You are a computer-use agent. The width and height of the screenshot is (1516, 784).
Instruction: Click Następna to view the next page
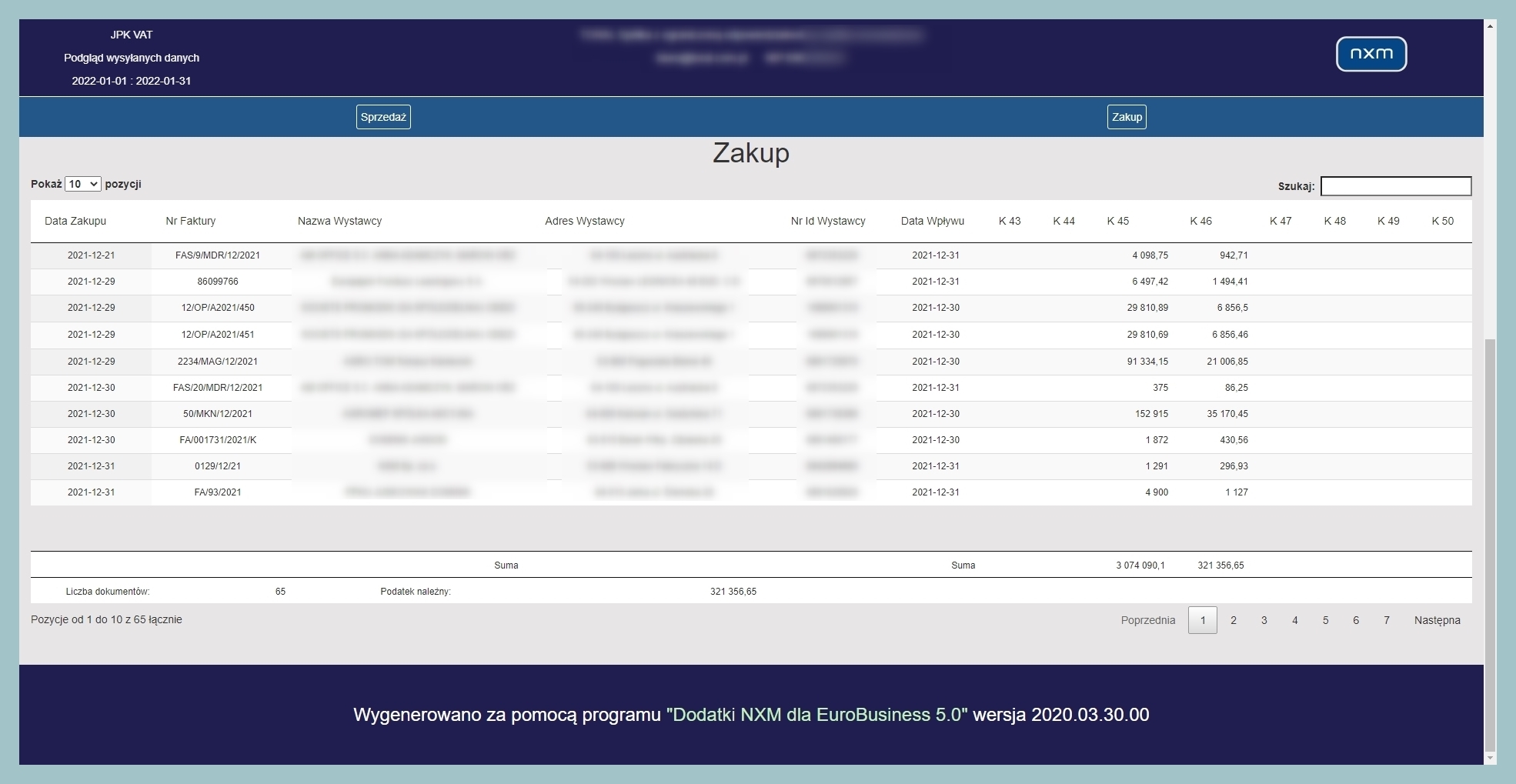point(1436,619)
